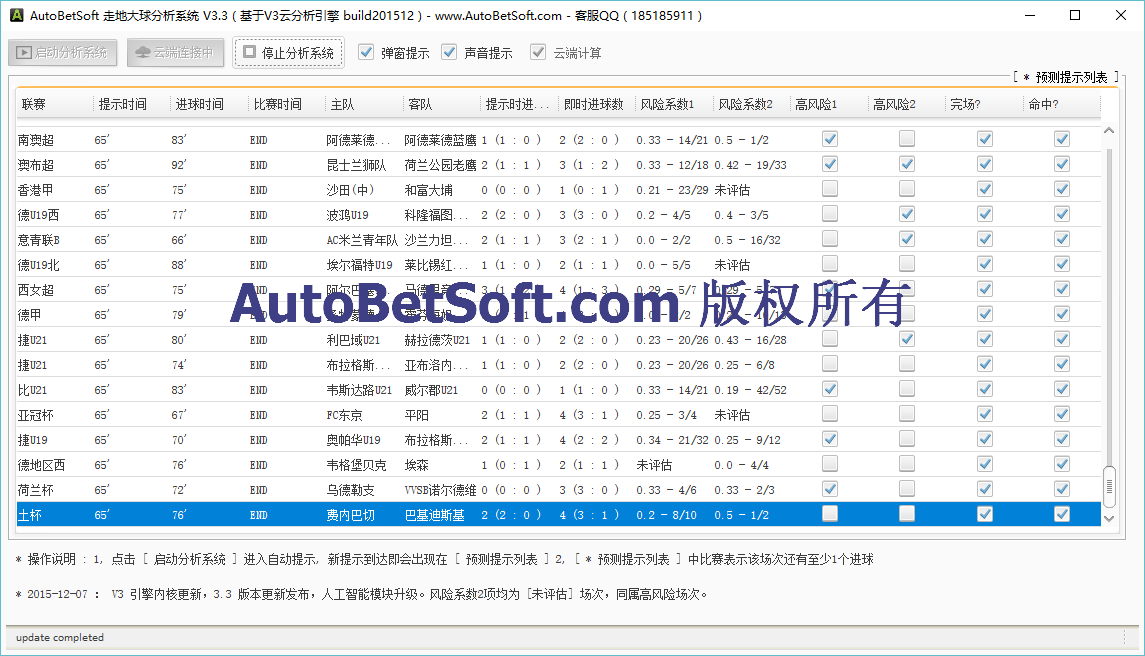
Task: Click 韦斯达路U21 in the 比U21 row
Action: [x=359, y=390]
